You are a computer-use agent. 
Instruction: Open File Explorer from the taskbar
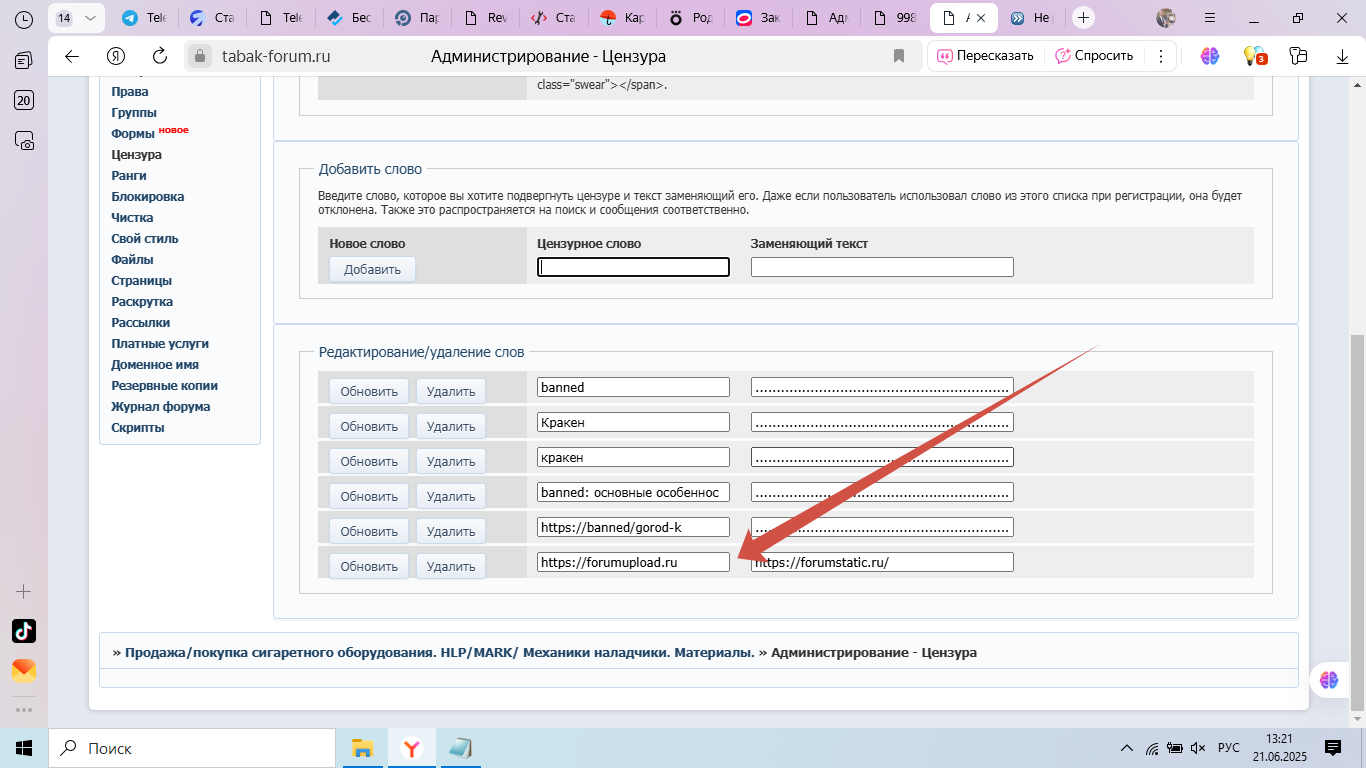362,748
